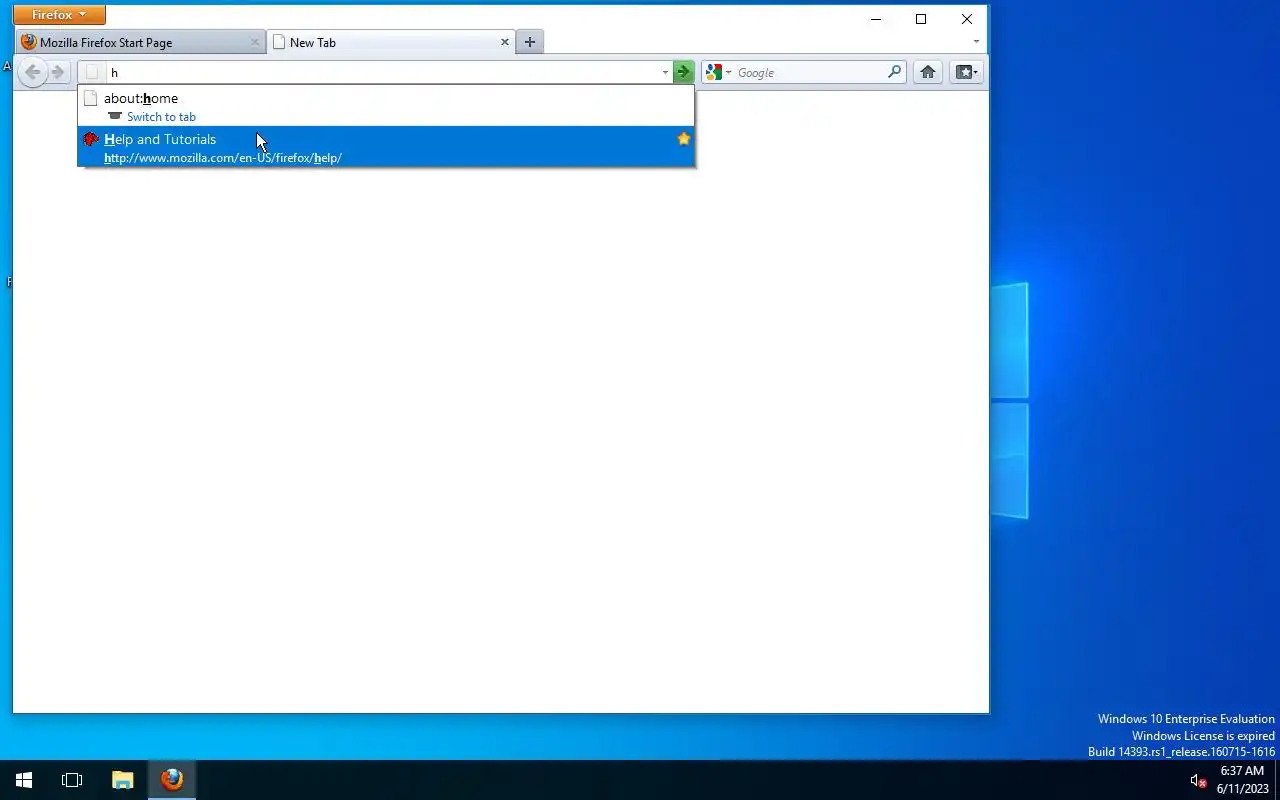Go back using the back arrow
The width and height of the screenshot is (1280, 800).
pyautogui.click(x=32, y=72)
